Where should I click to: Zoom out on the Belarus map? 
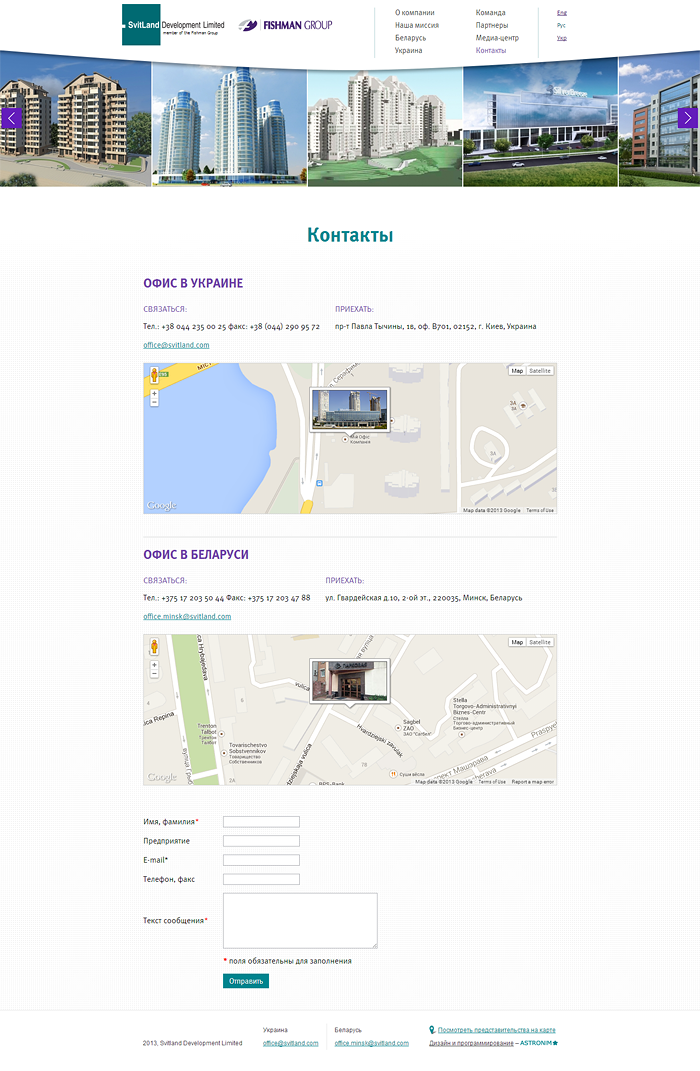coord(154,673)
